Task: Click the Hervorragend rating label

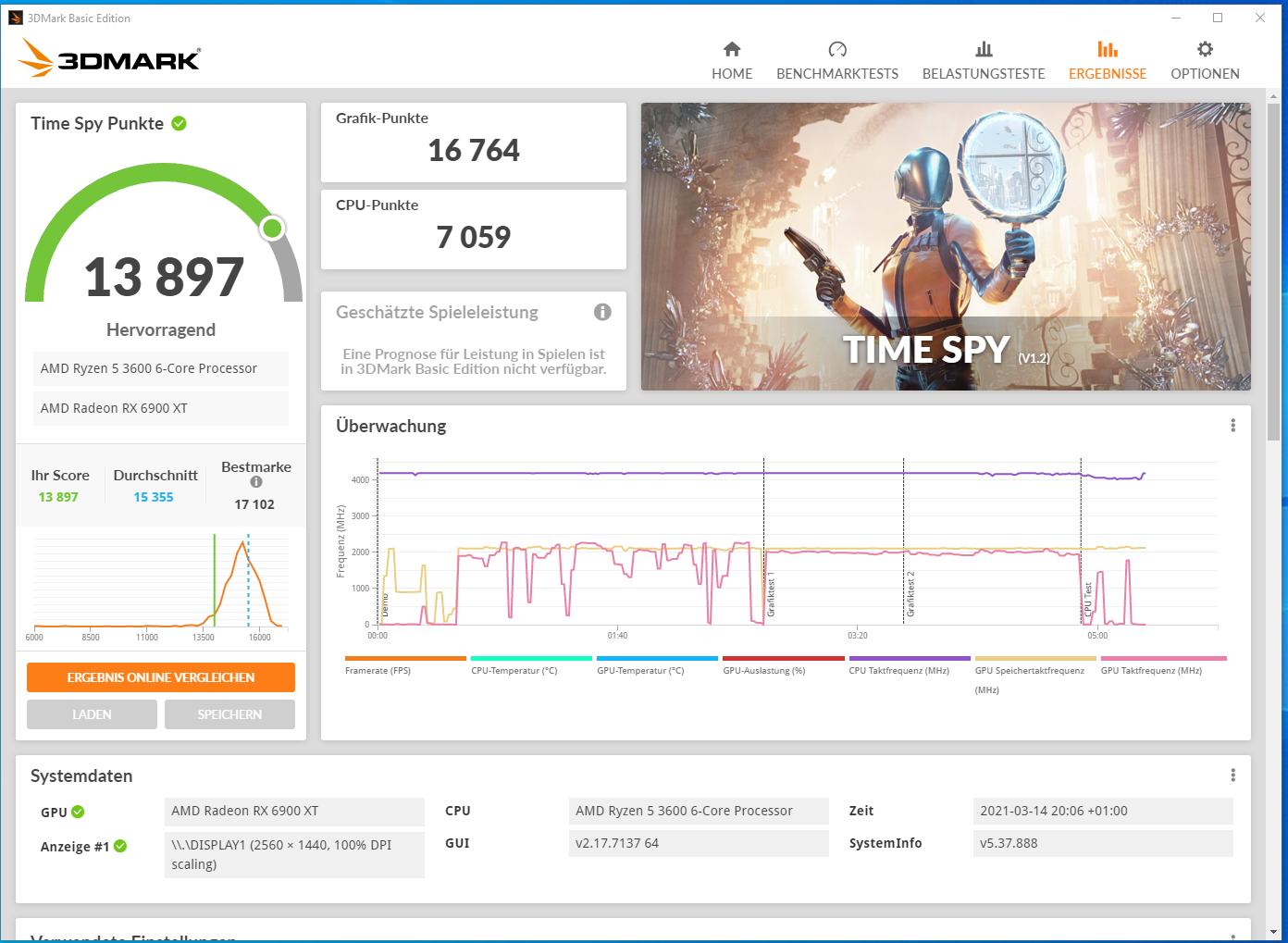Action: (x=161, y=329)
